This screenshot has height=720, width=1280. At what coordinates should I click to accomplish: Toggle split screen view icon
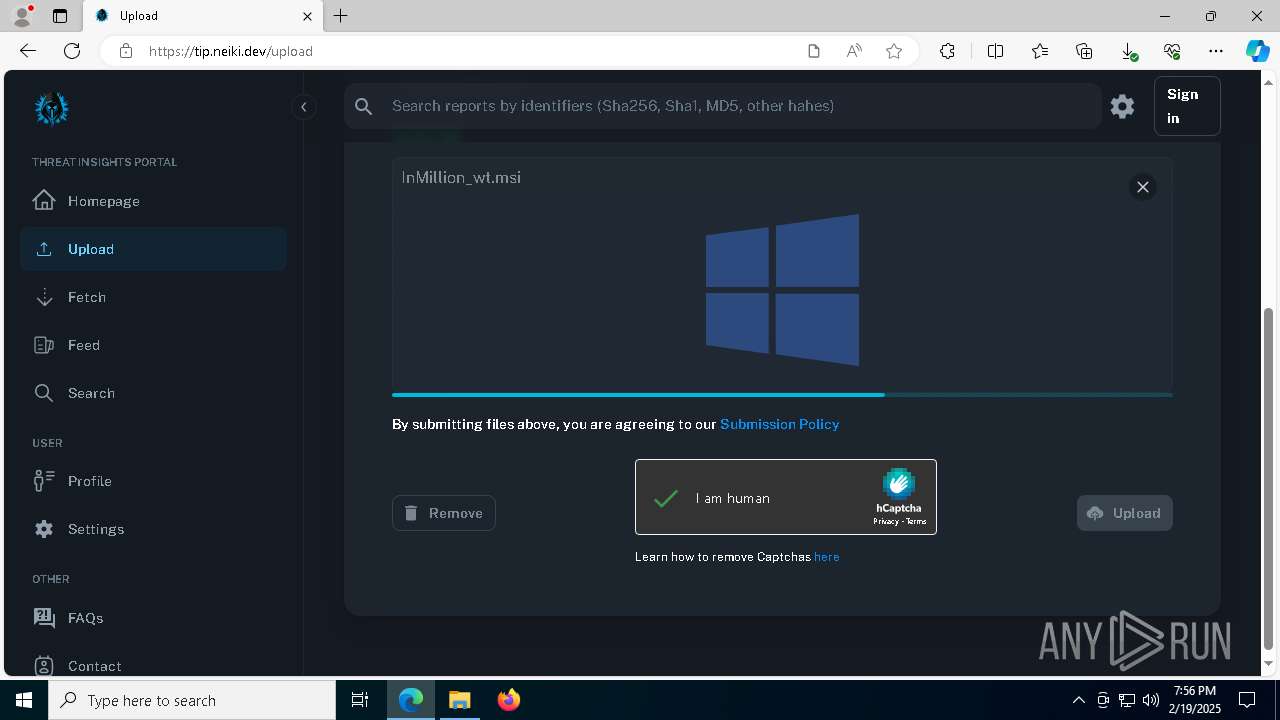tap(995, 51)
